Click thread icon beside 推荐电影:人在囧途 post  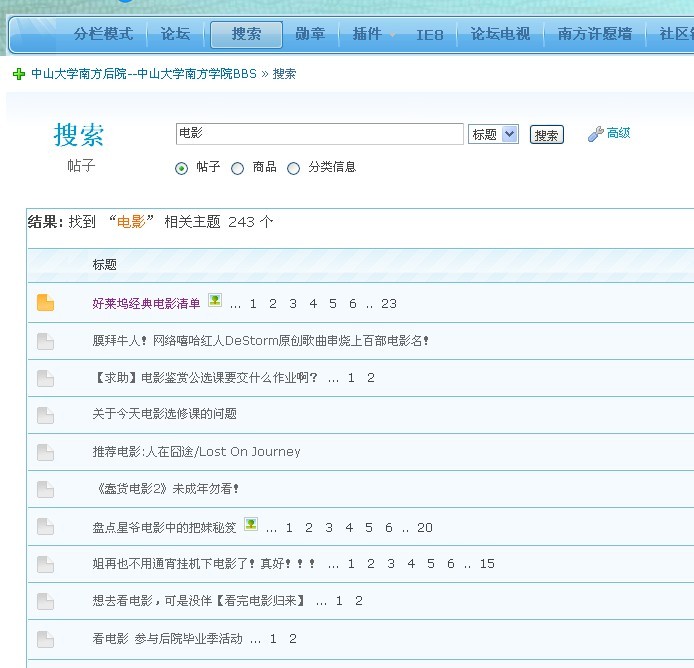click(45, 452)
